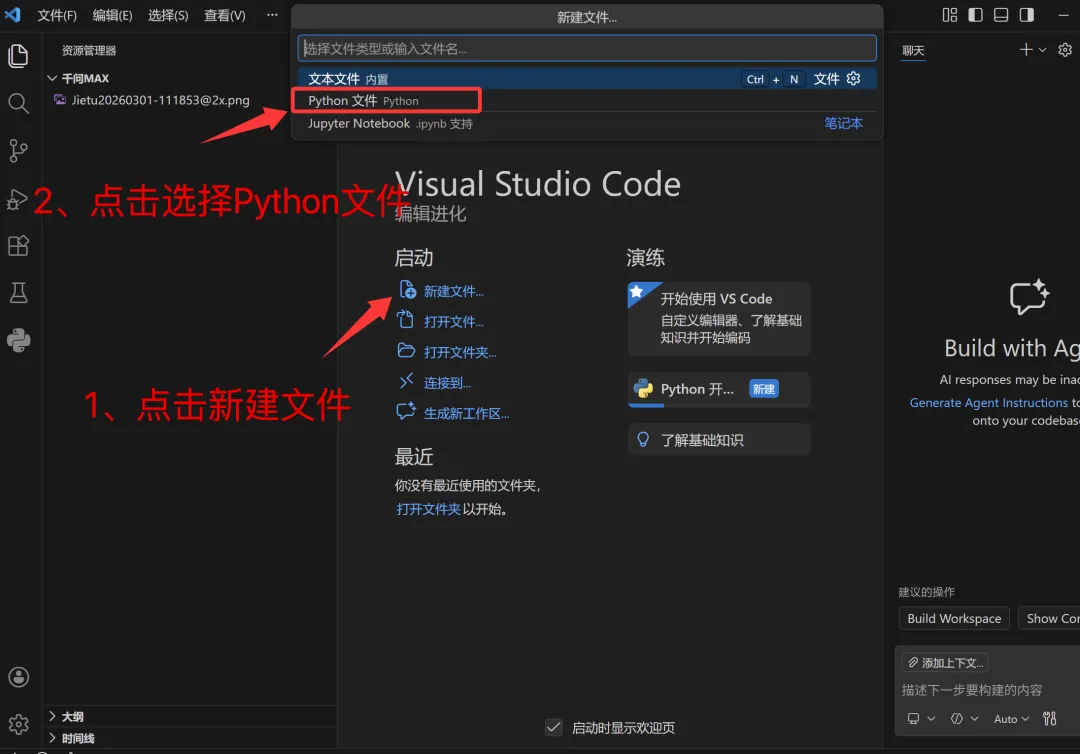Toggle show welcome page on startup

click(x=554, y=727)
